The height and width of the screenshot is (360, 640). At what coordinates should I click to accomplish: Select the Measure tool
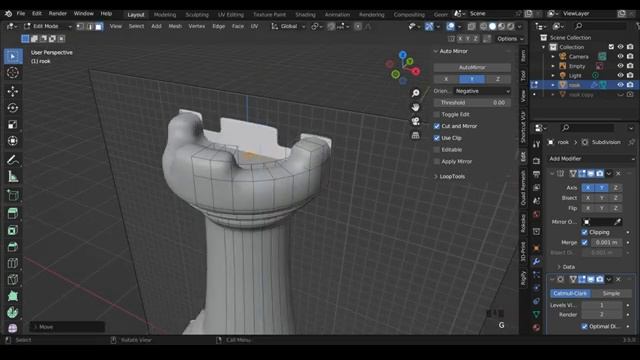13,176
